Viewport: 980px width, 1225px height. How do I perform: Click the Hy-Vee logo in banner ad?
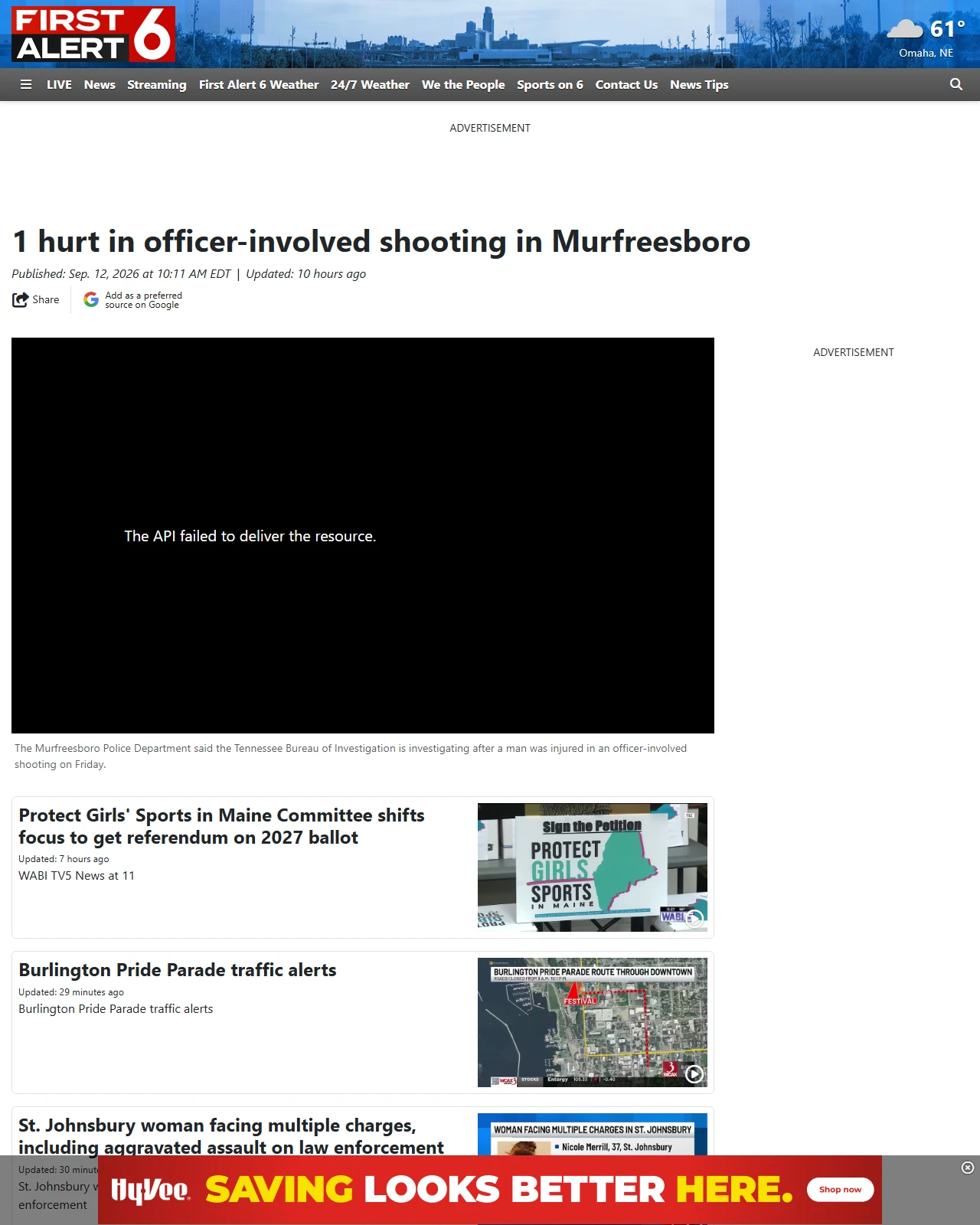coord(151,1190)
